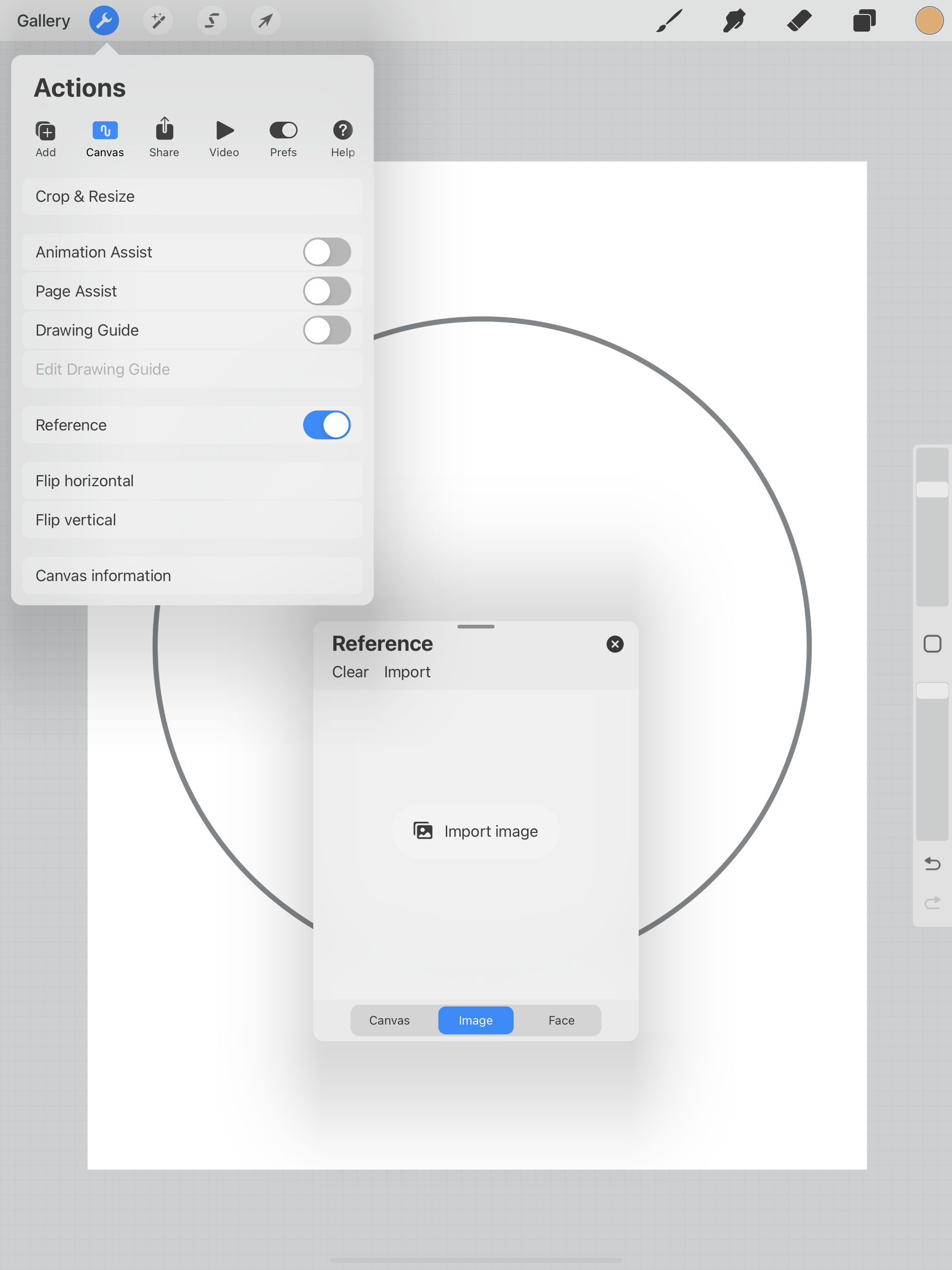
Task: Undo the last action
Action: tap(932, 864)
